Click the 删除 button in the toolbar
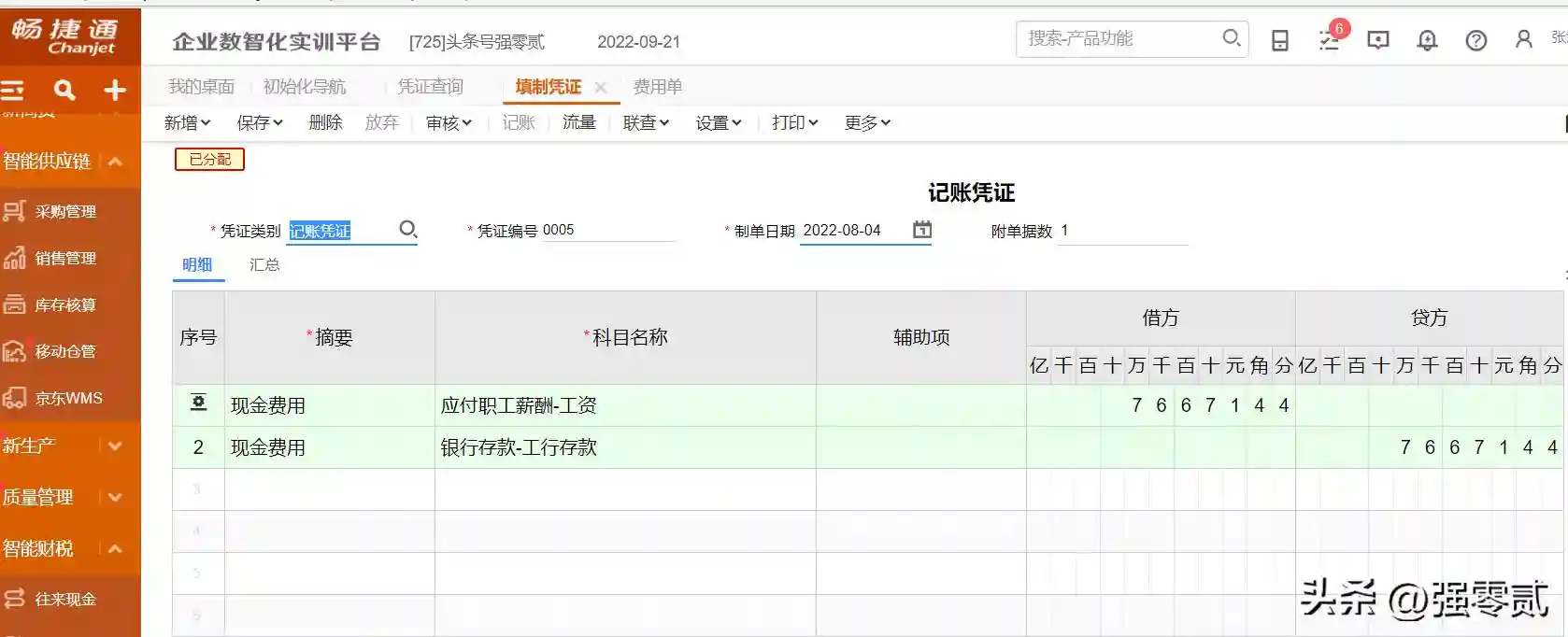Viewport: 1568px width, 637px height. (x=325, y=122)
